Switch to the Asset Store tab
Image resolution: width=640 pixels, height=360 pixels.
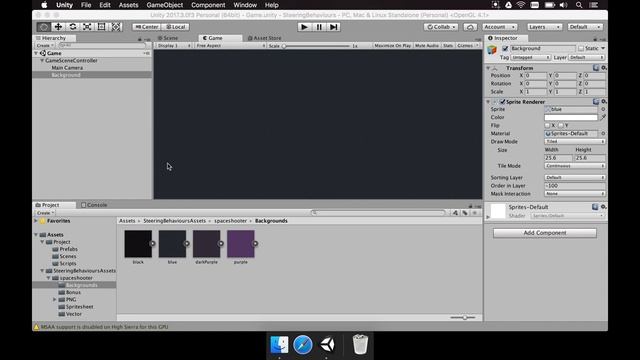pos(264,38)
